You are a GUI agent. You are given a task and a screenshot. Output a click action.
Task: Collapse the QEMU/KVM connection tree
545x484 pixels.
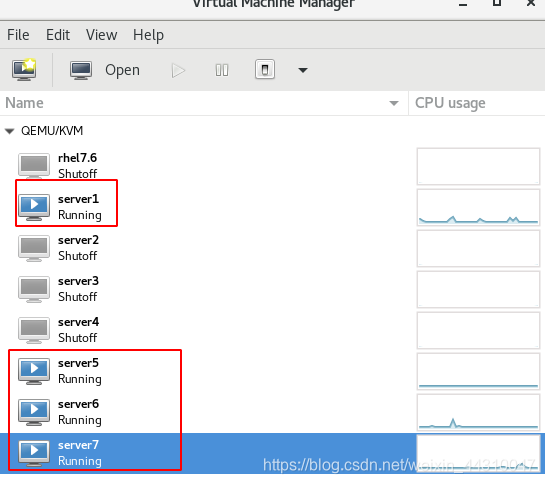(x=9, y=131)
